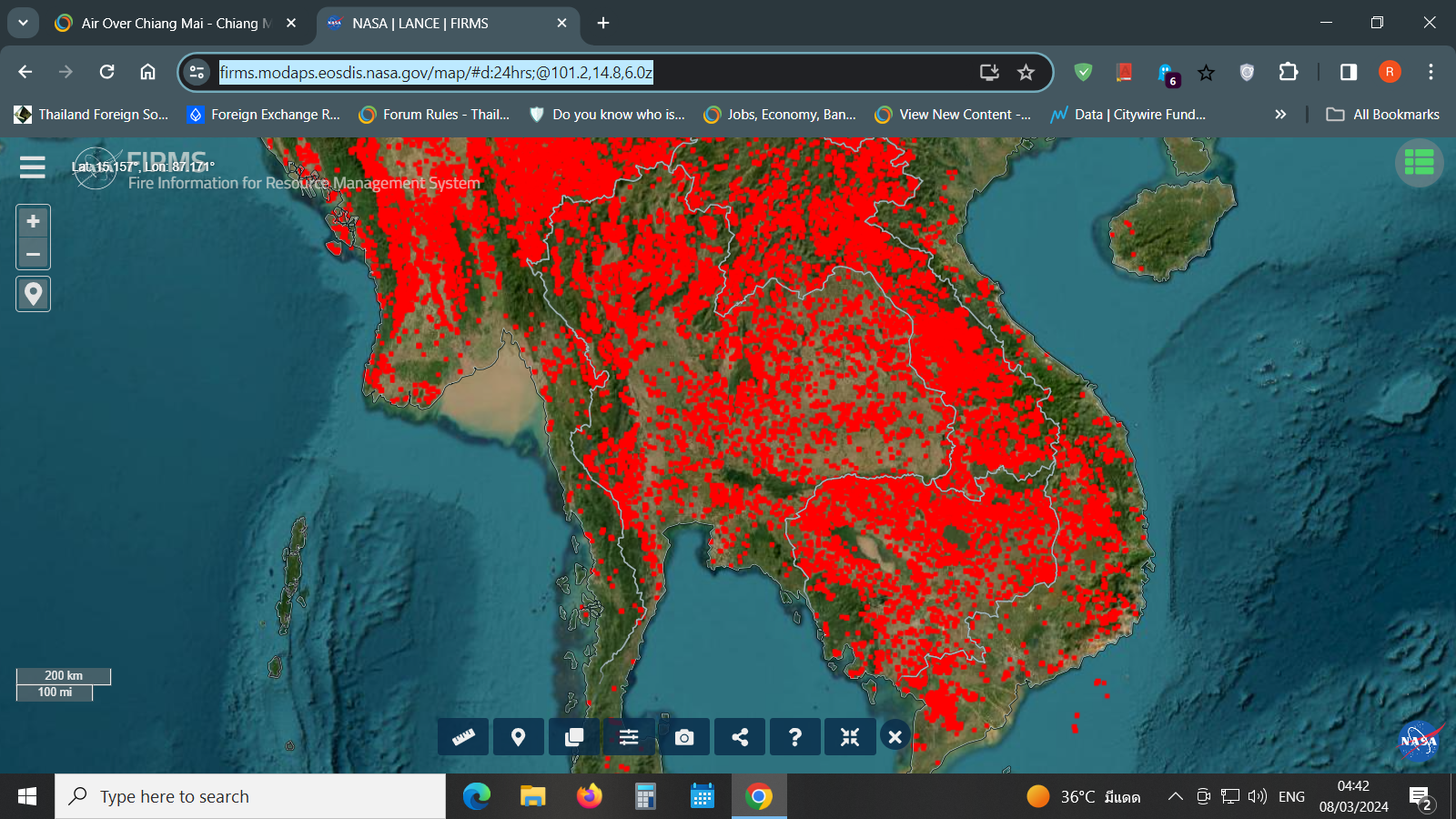Open the Thailand Foreign So... bookmark
The height and width of the screenshot is (819, 1456).
pyautogui.click(x=91, y=115)
